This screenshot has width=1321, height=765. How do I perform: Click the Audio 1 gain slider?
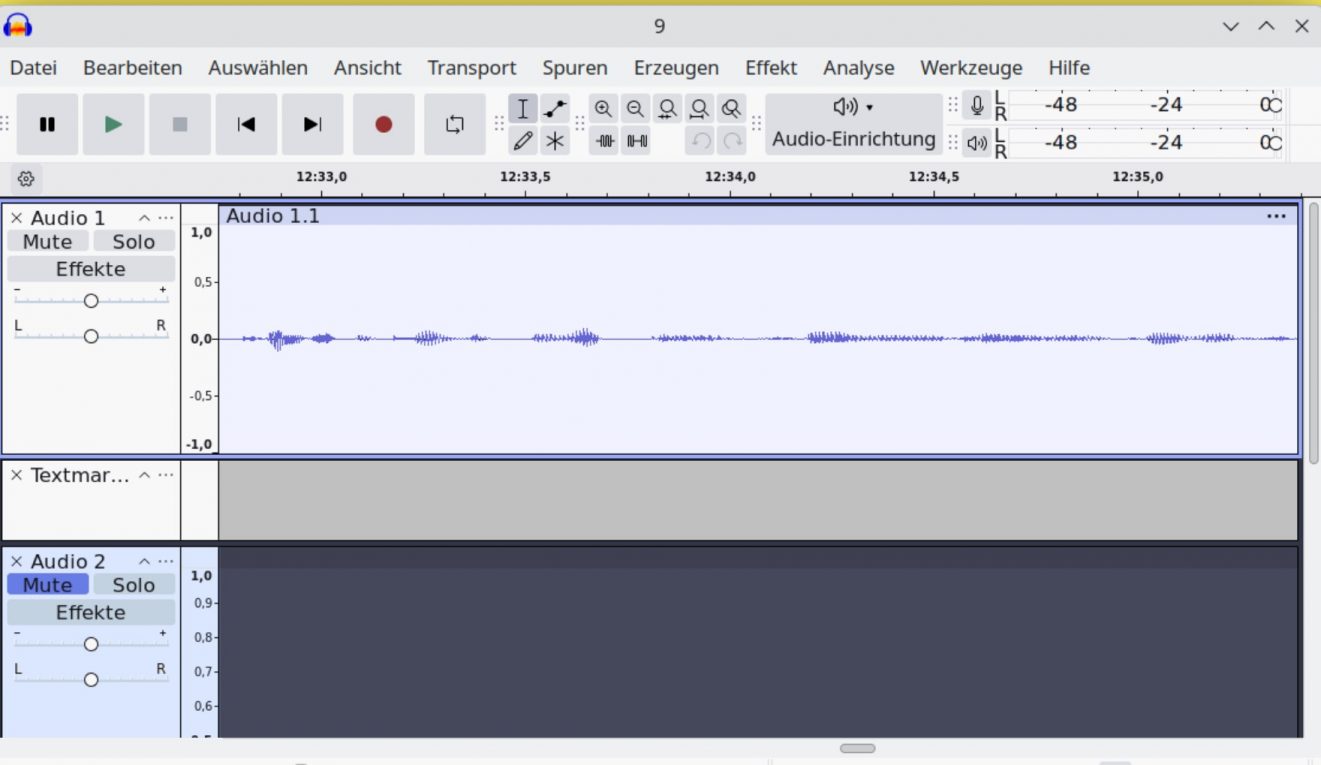(x=91, y=300)
